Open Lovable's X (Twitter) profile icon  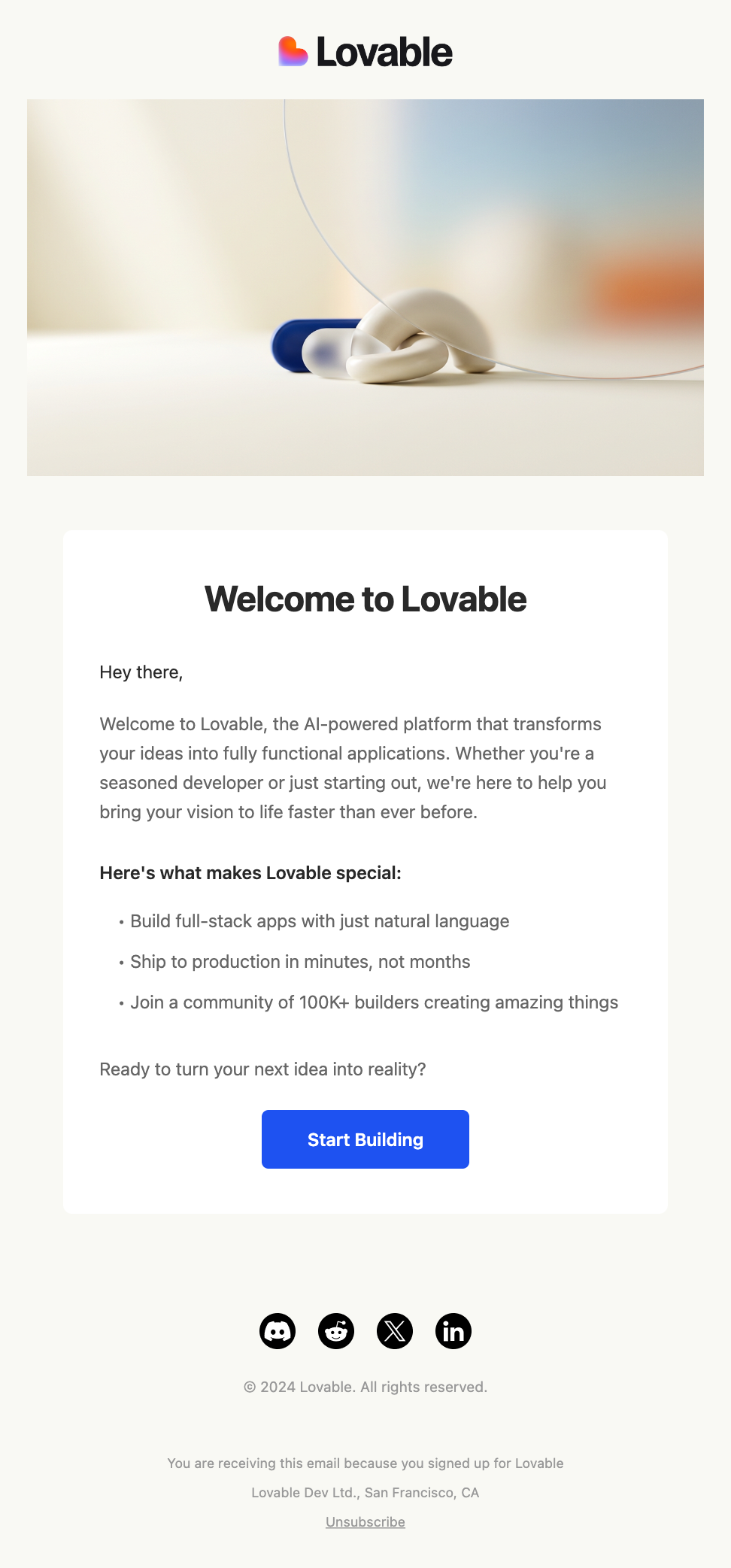pos(395,1330)
